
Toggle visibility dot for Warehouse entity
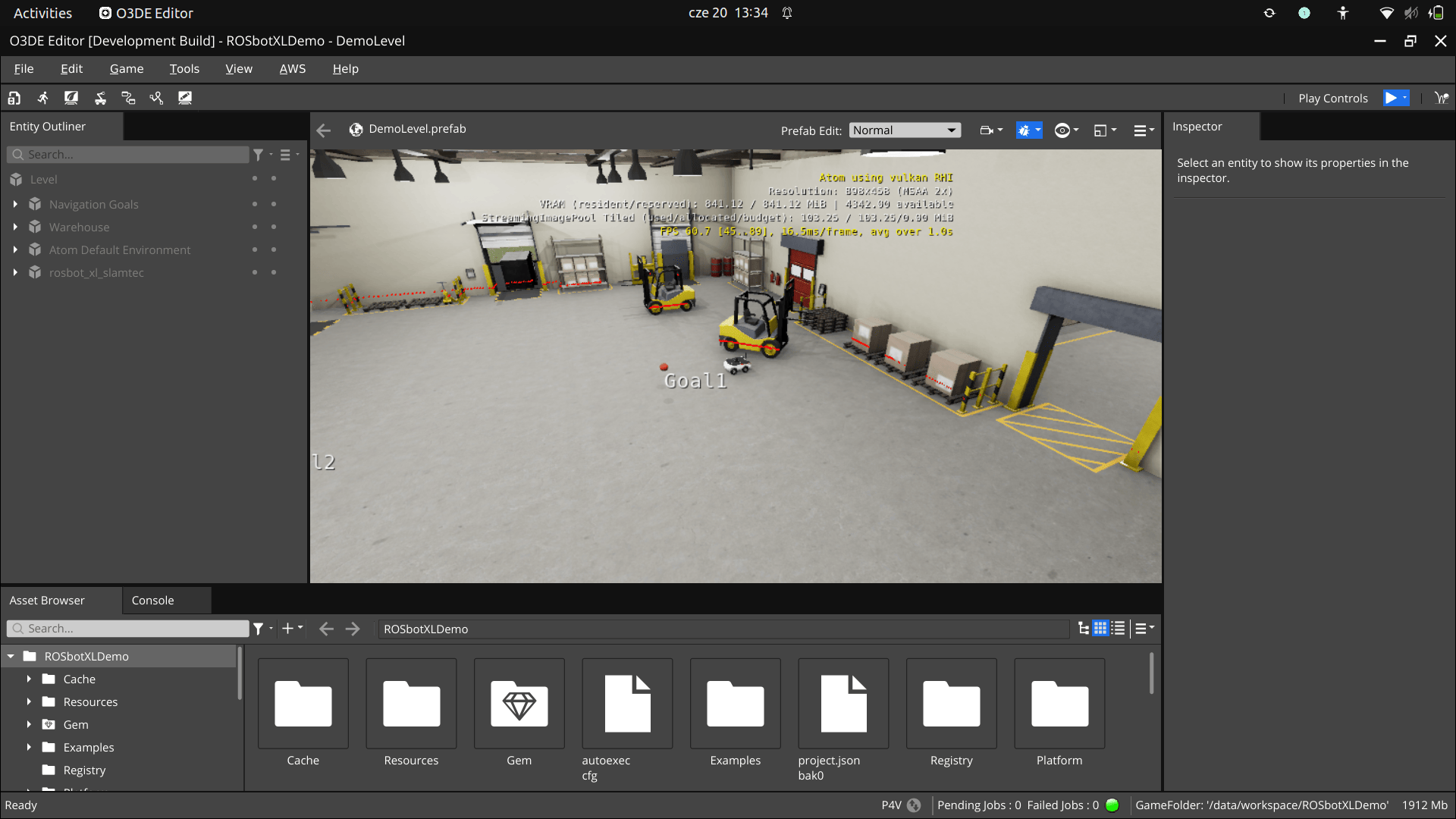[x=255, y=227]
